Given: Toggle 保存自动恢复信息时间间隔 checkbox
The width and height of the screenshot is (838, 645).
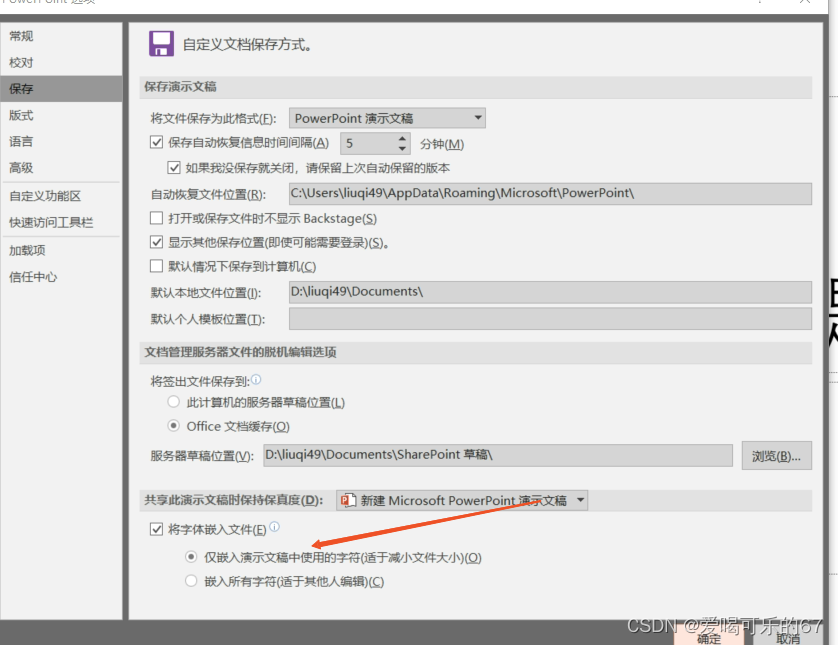Looking at the screenshot, I should point(157,142).
